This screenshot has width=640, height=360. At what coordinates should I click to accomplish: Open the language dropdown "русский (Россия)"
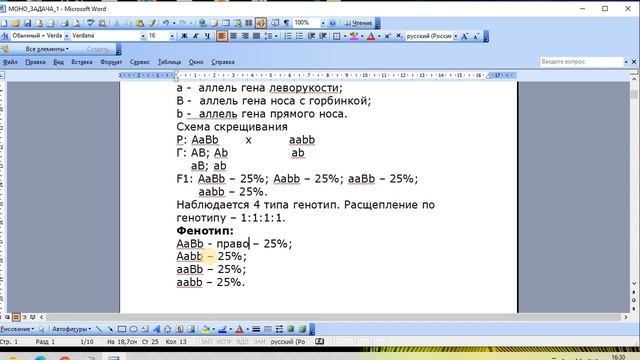point(456,36)
